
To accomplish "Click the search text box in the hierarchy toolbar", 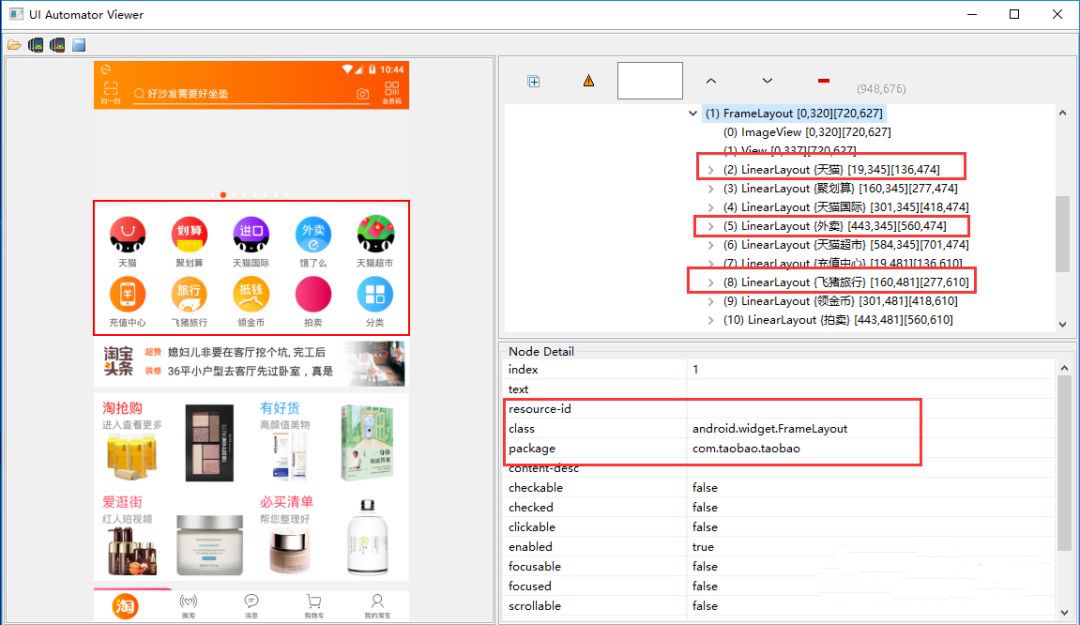I will (x=650, y=81).
